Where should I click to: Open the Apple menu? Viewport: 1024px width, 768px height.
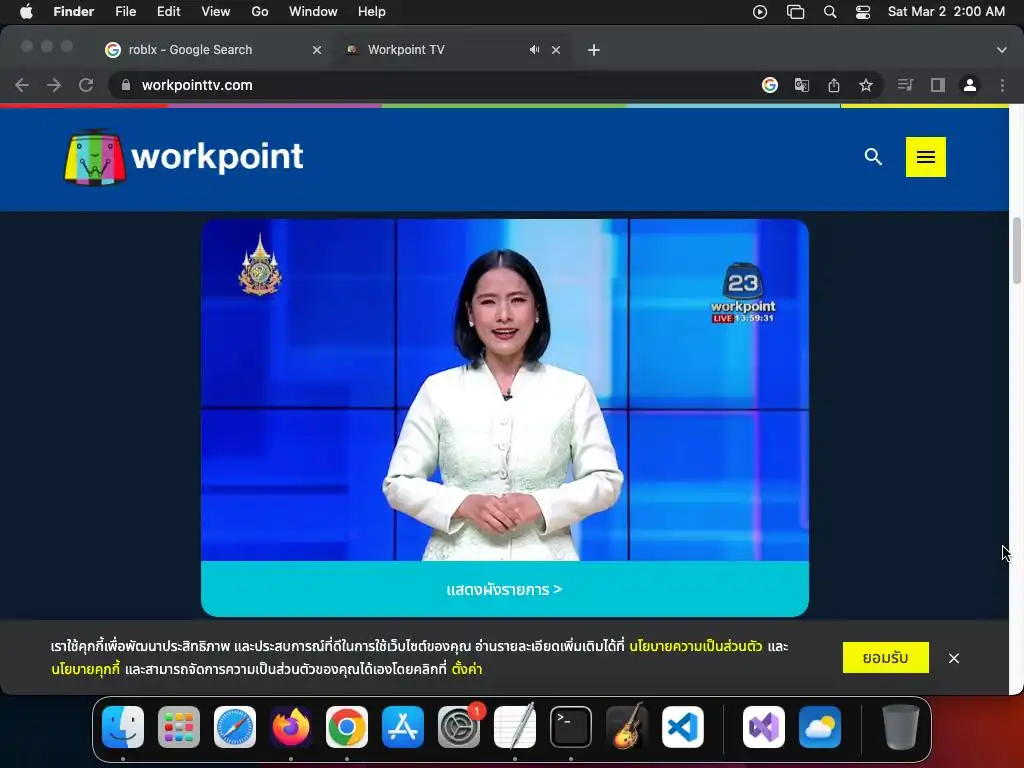pos(26,12)
